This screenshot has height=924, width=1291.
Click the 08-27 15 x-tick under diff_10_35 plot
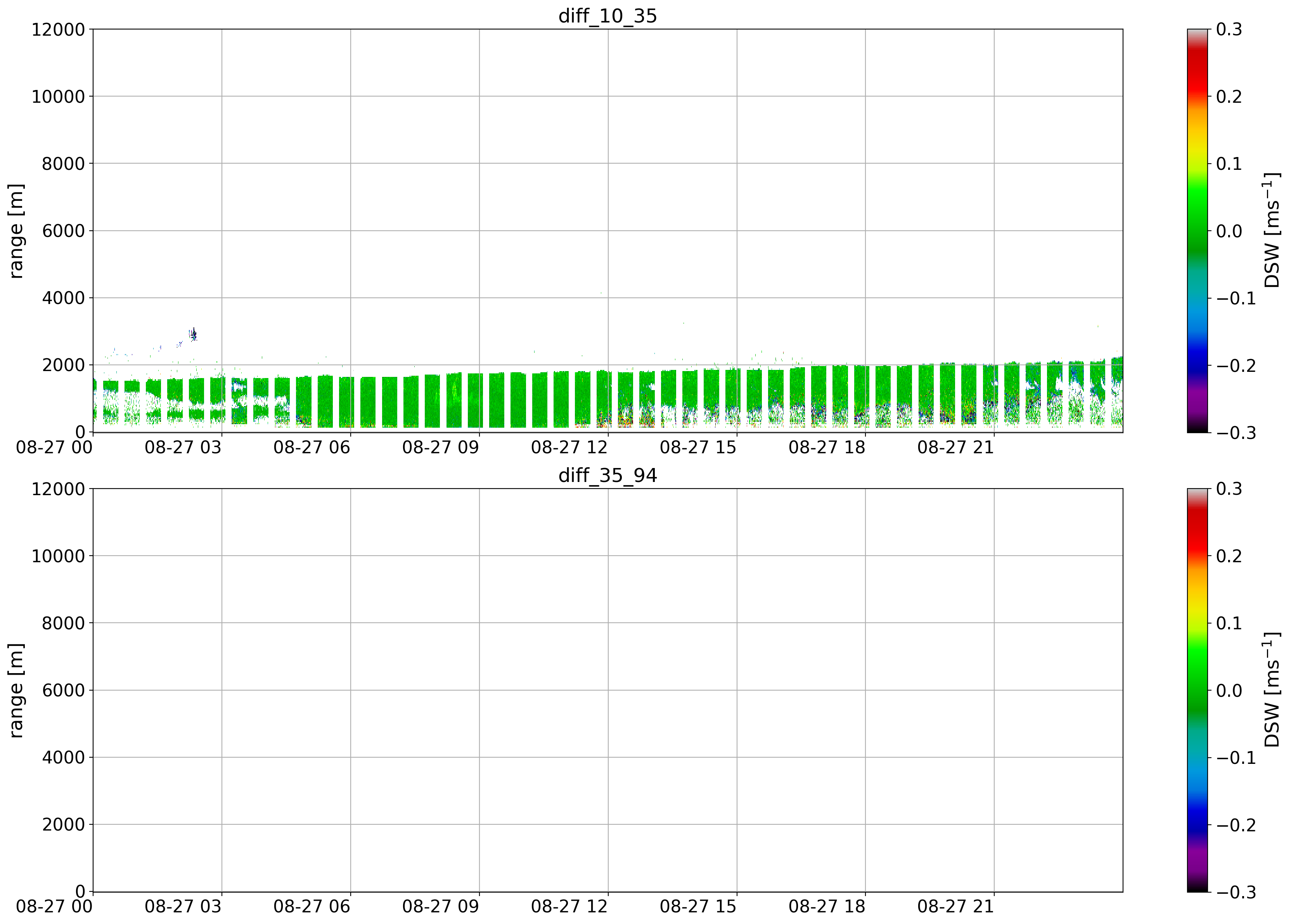[698, 448]
